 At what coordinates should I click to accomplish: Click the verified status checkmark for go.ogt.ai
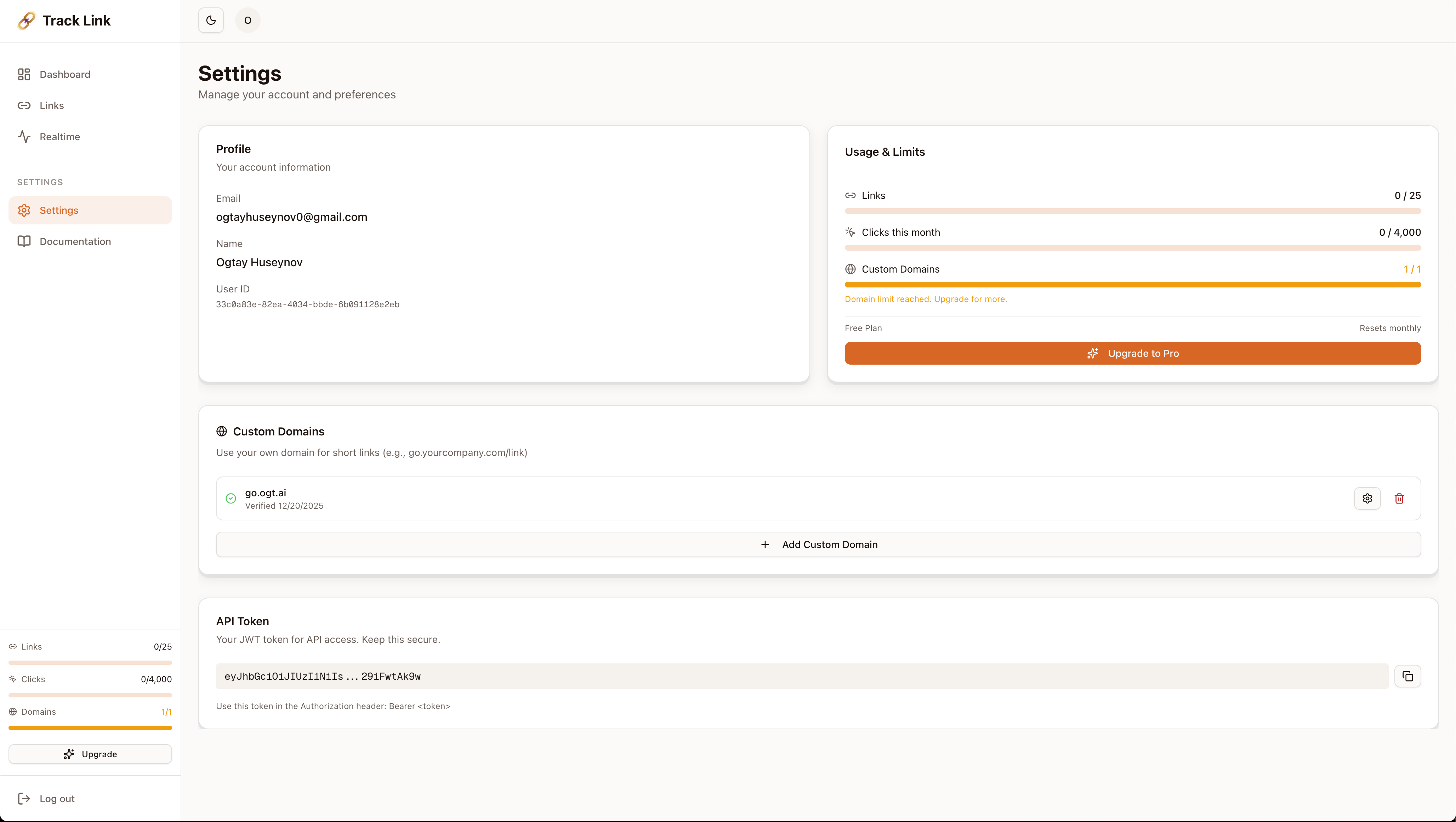230,498
